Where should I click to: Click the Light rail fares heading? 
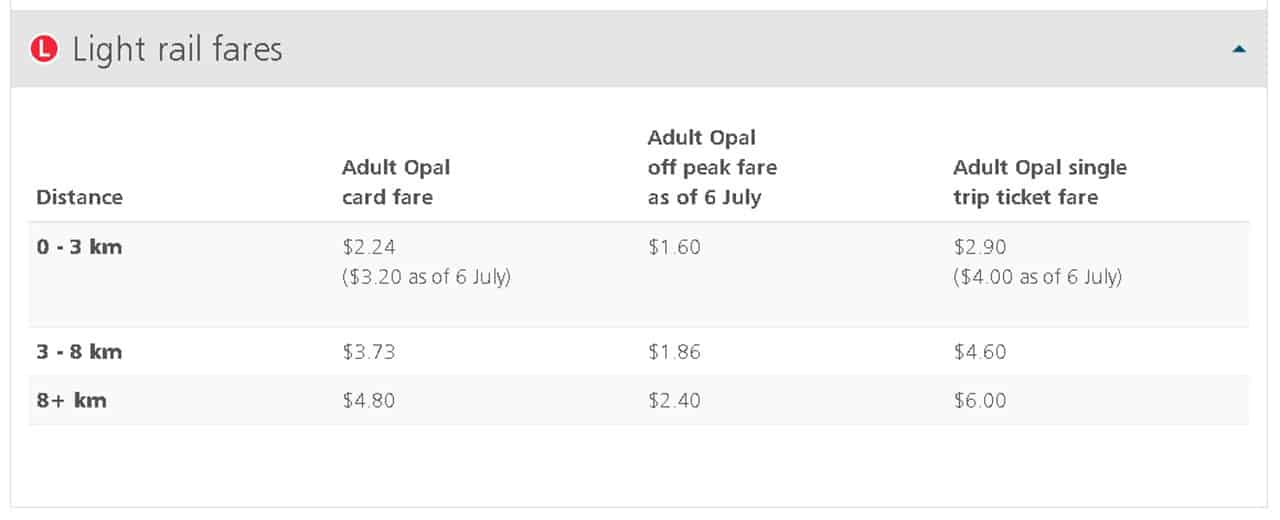point(177,49)
